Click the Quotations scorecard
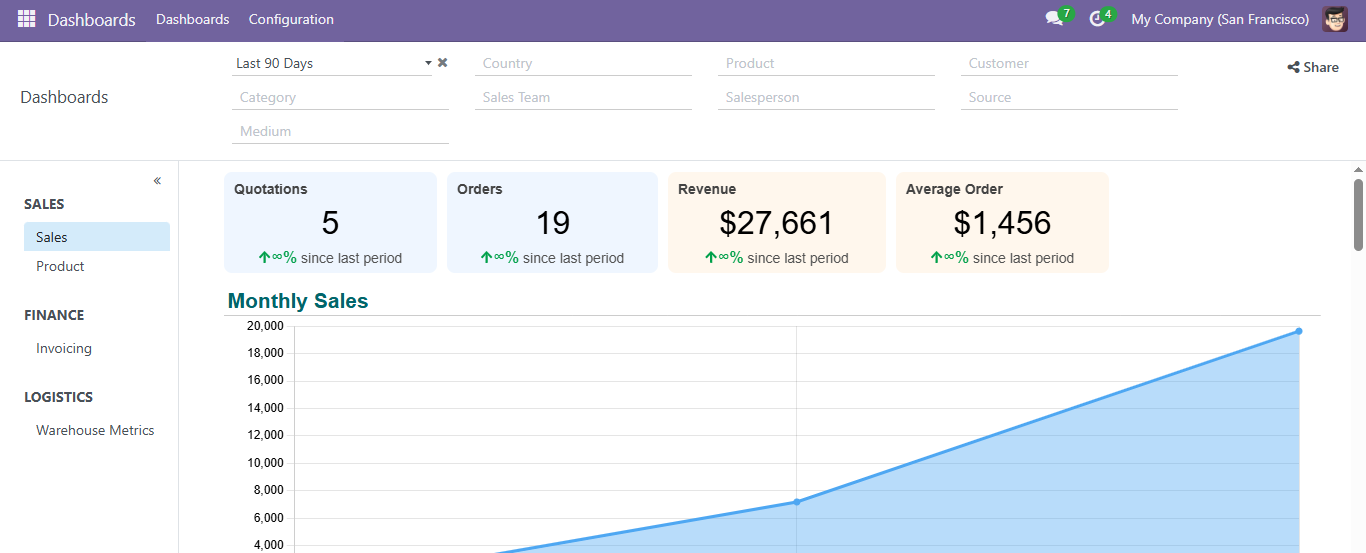 coord(330,222)
